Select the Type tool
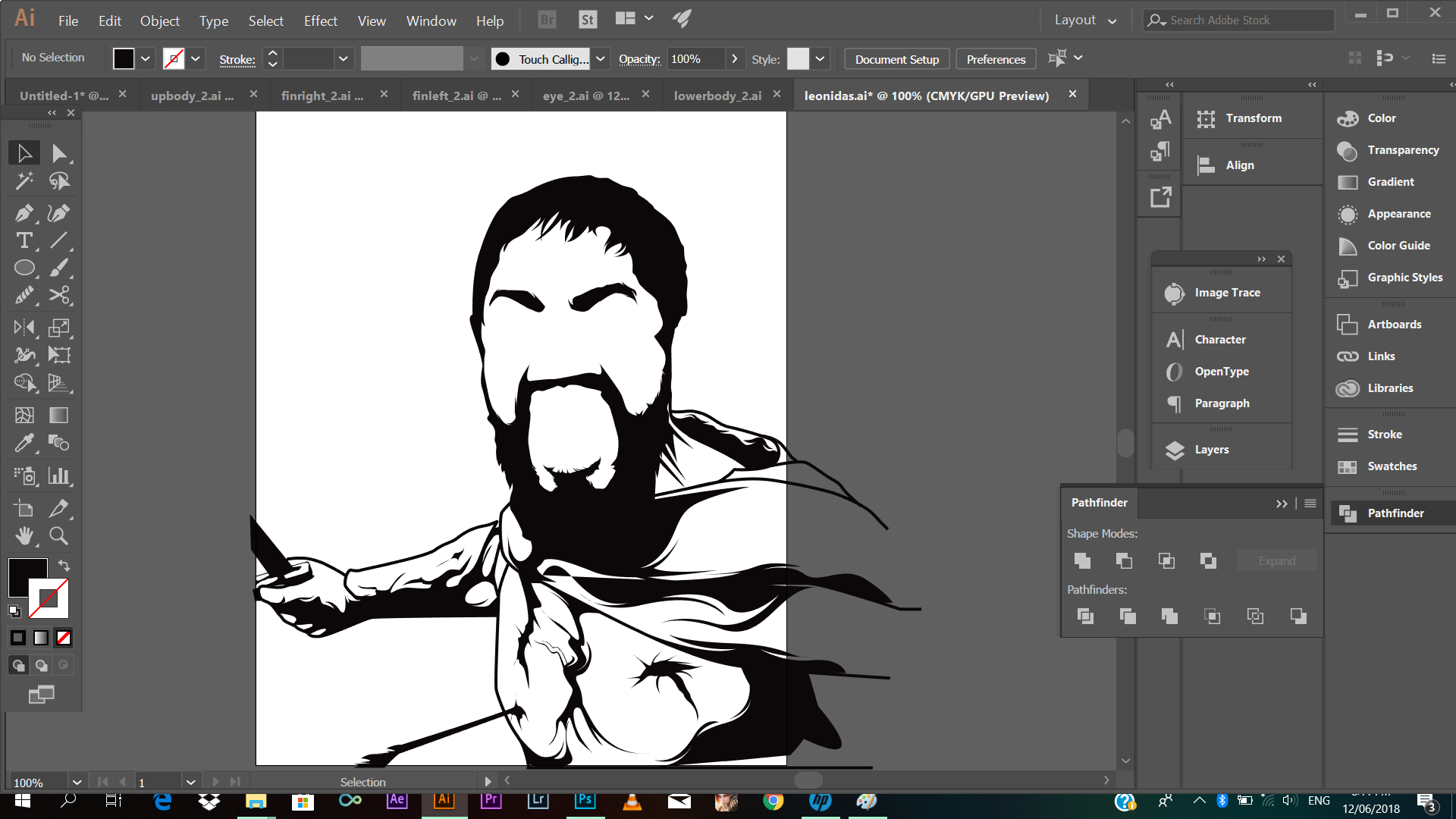The image size is (1456, 819). pos(24,241)
